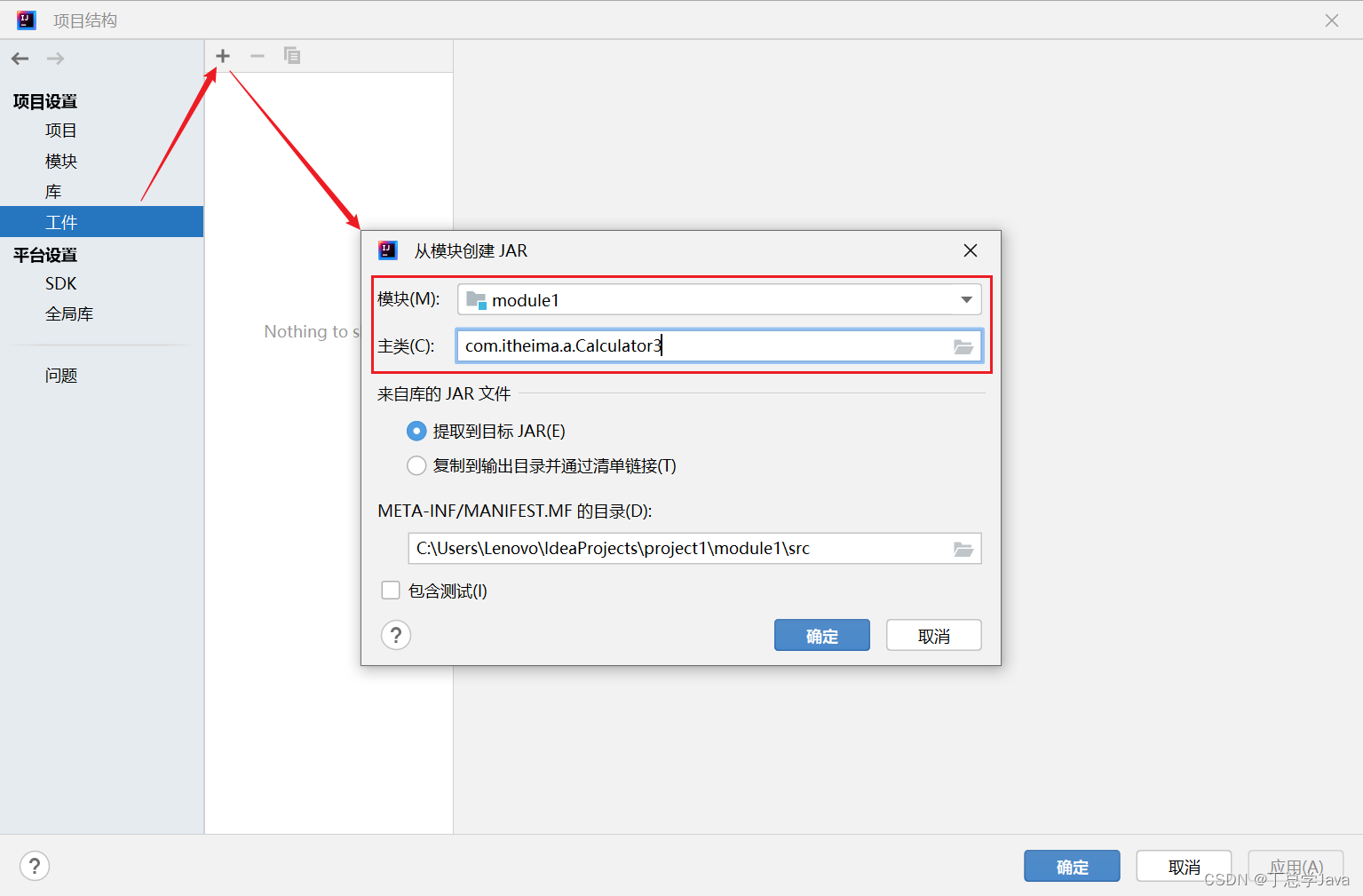The image size is (1363, 896).
Task: Click the 项目设置 heading
Action: (45, 101)
